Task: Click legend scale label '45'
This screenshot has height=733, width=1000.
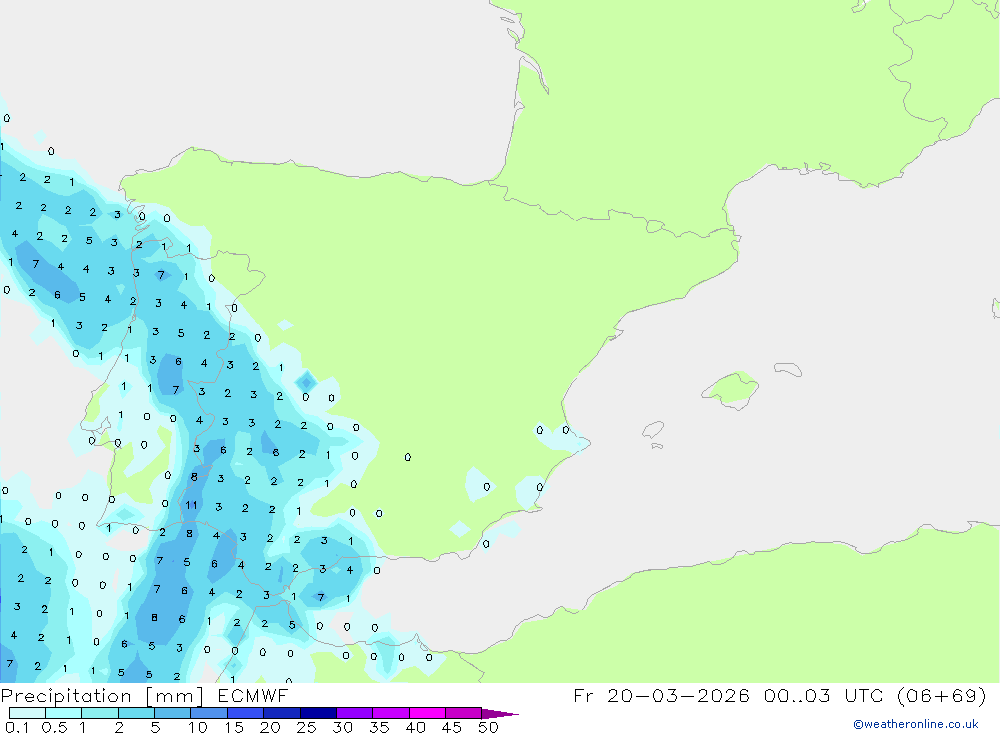Action: (x=452, y=727)
